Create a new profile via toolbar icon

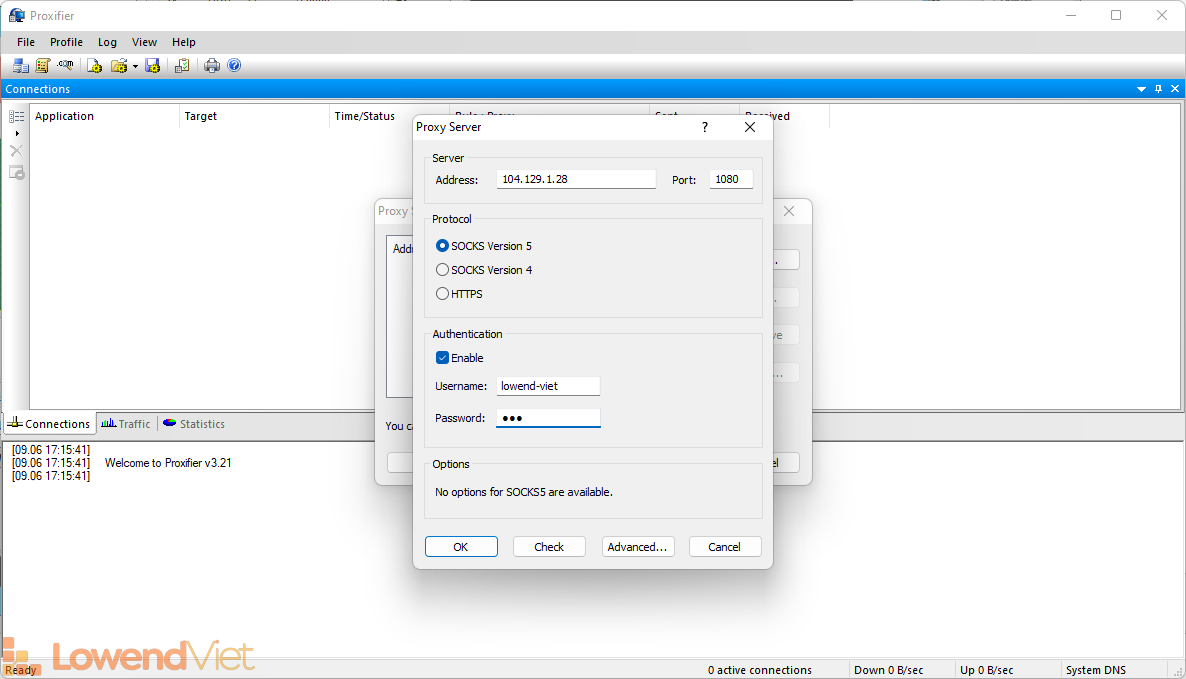click(94, 66)
